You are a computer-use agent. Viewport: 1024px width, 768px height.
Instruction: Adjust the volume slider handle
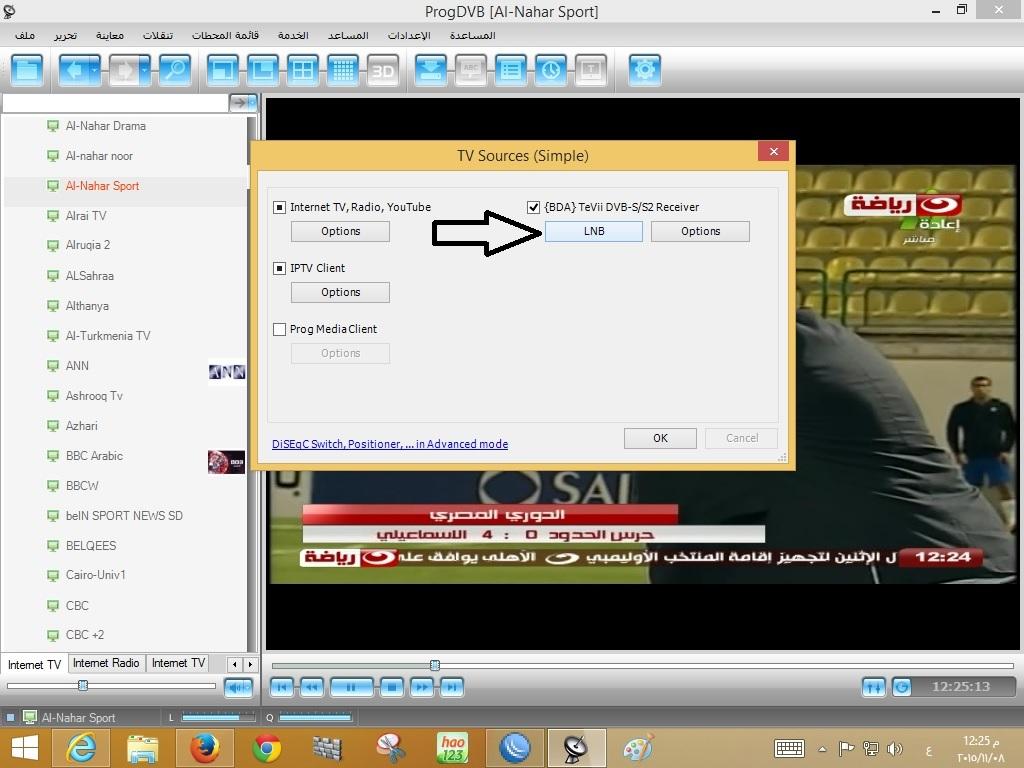(x=83, y=685)
